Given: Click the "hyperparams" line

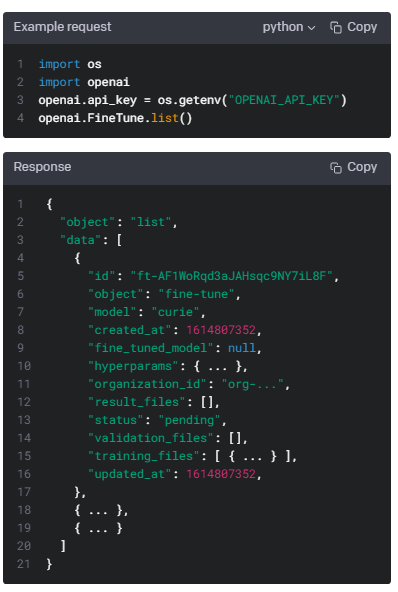Looking at the screenshot, I should pos(168,366).
